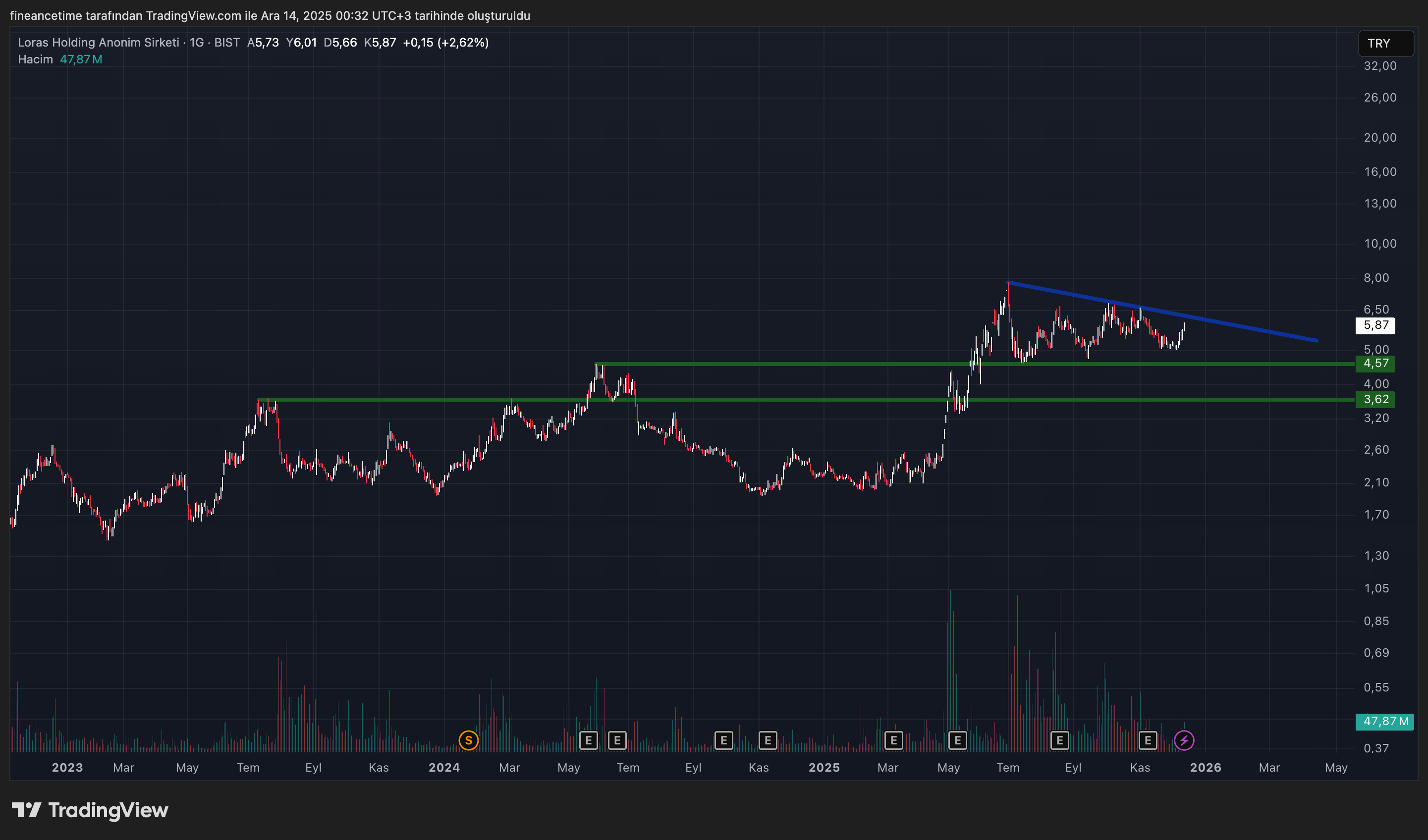This screenshot has width=1428, height=840.
Task: Click the 2025 label on time axis
Action: (x=824, y=768)
